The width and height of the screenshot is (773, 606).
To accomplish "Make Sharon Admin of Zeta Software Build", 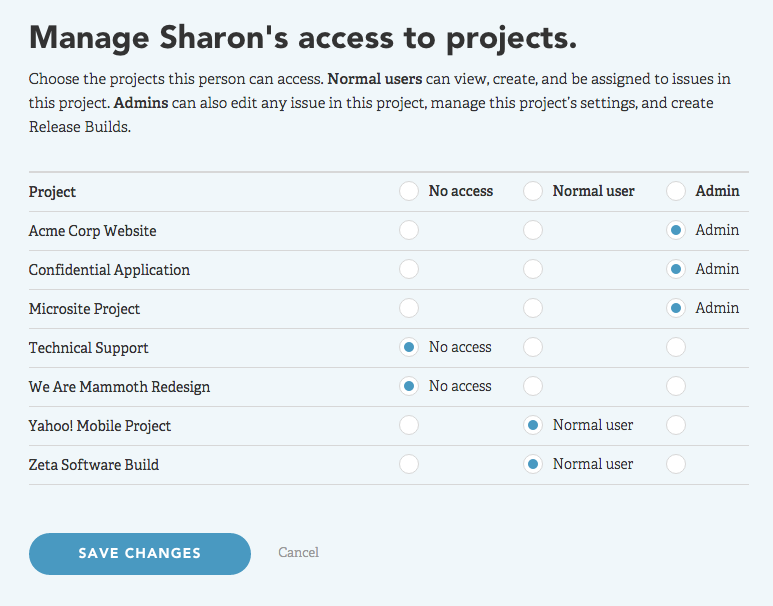I will click(676, 464).
